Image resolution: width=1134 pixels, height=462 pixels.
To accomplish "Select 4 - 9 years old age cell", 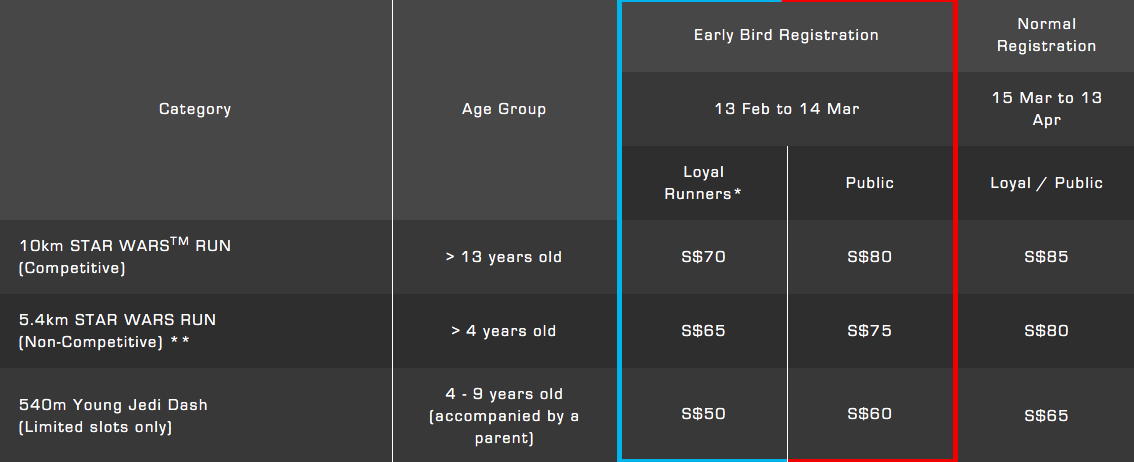I will (504, 415).
